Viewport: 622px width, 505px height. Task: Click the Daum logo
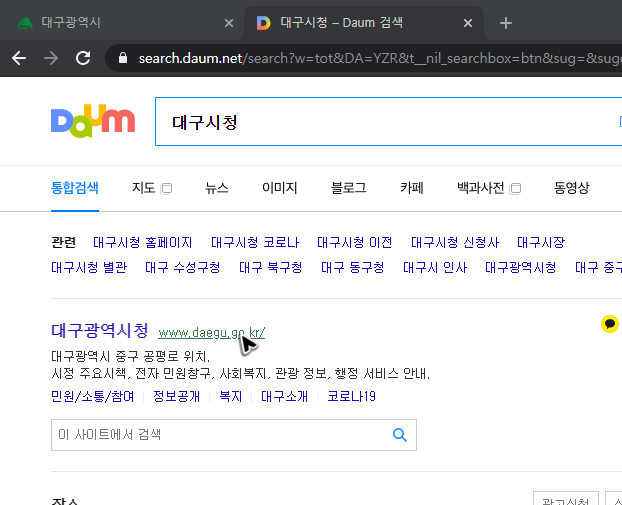93,121
